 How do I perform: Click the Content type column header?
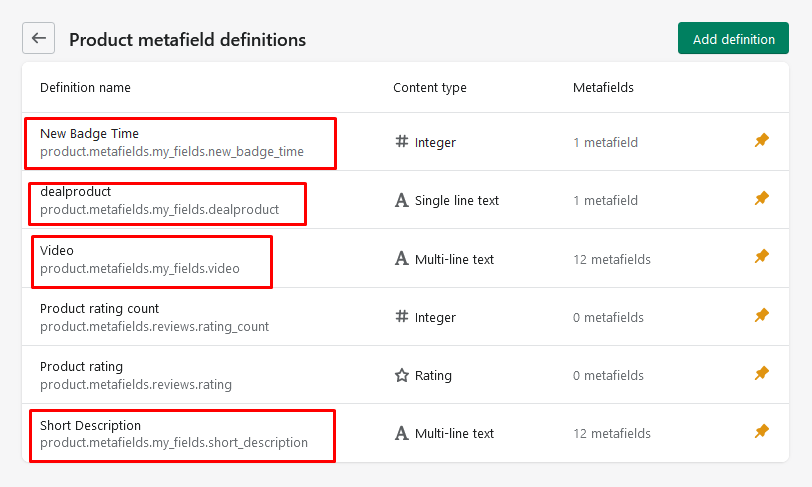429,88
